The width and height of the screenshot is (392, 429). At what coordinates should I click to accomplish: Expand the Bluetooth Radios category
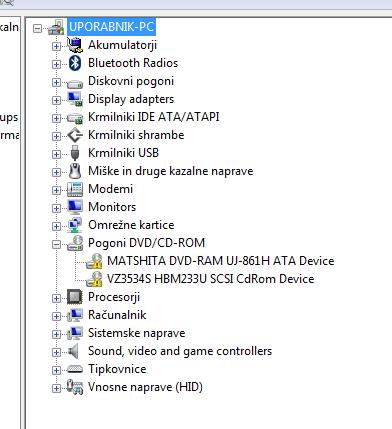(56, 64)
